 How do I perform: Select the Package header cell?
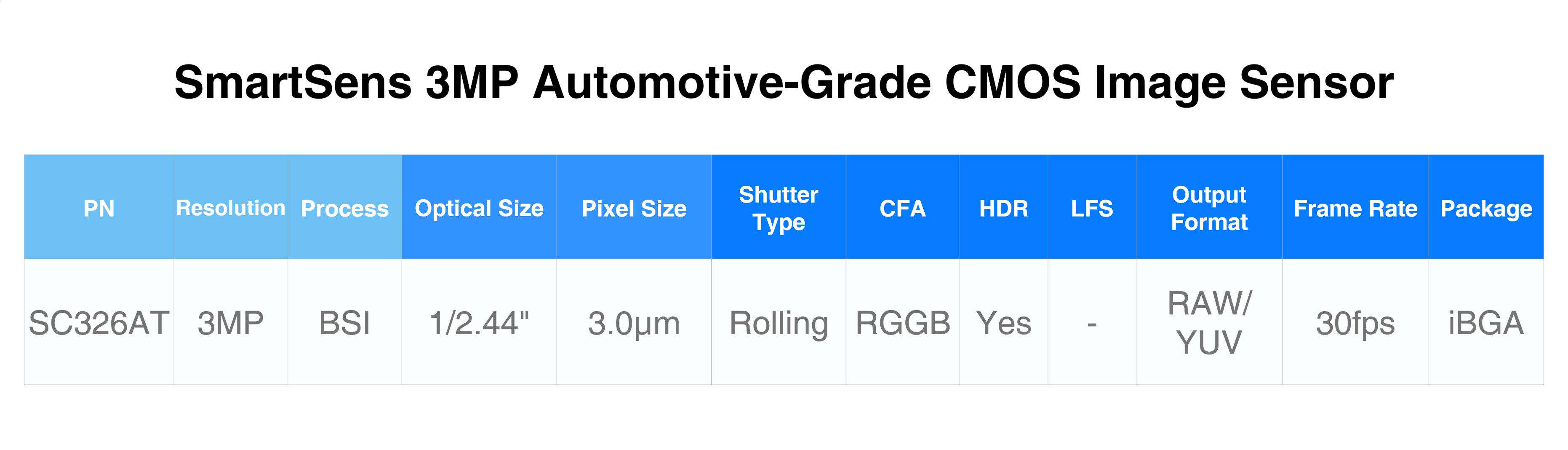pyautogui.click(x=1486, y=208)
